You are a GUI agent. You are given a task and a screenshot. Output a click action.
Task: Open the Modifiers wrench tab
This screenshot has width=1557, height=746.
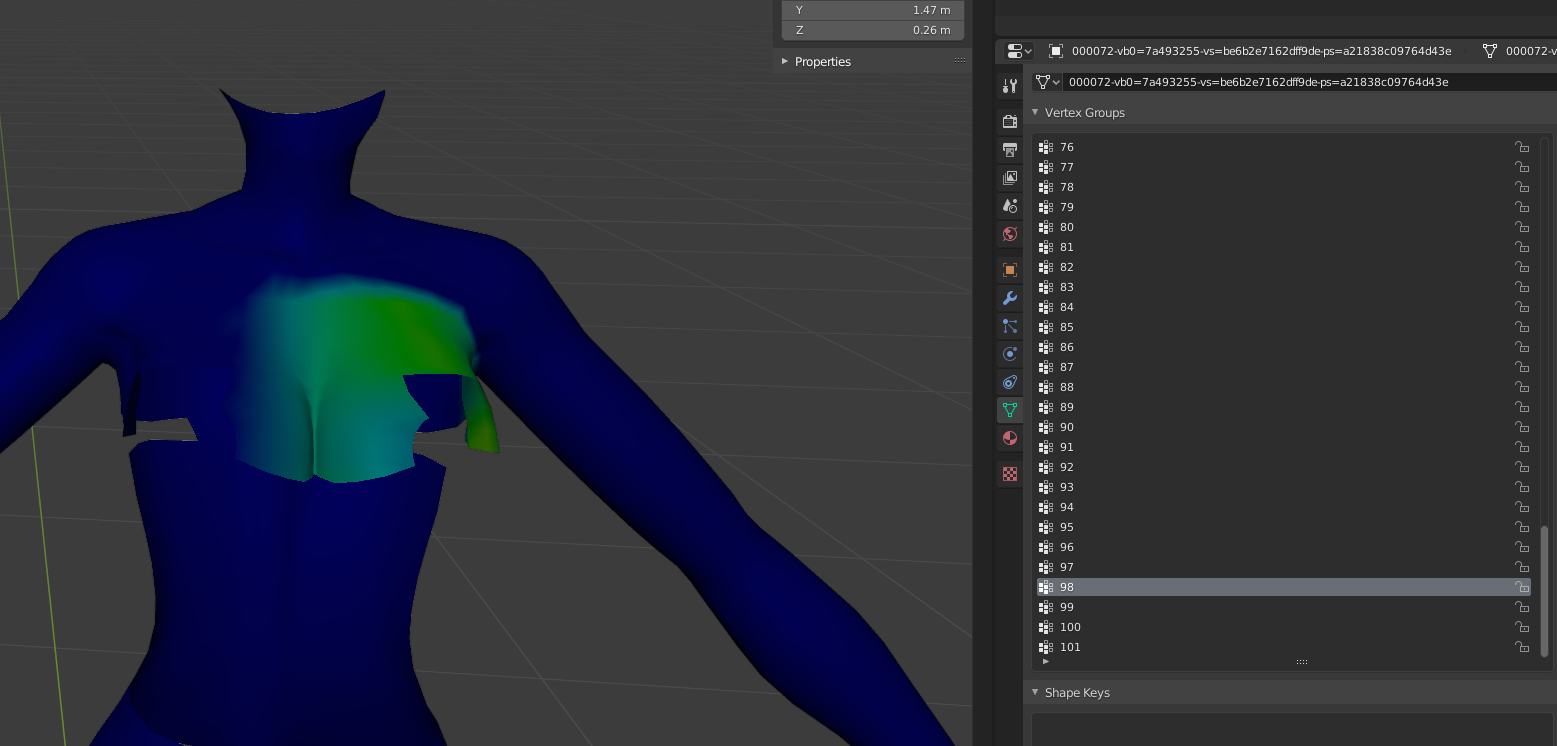click(x=1010, y=298)
